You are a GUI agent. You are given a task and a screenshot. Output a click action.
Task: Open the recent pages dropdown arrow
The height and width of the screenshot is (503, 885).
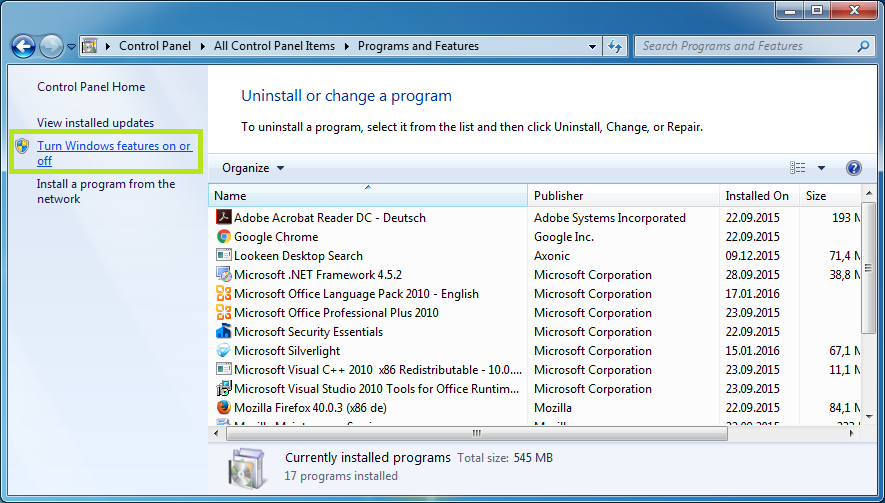coord(71,47)
